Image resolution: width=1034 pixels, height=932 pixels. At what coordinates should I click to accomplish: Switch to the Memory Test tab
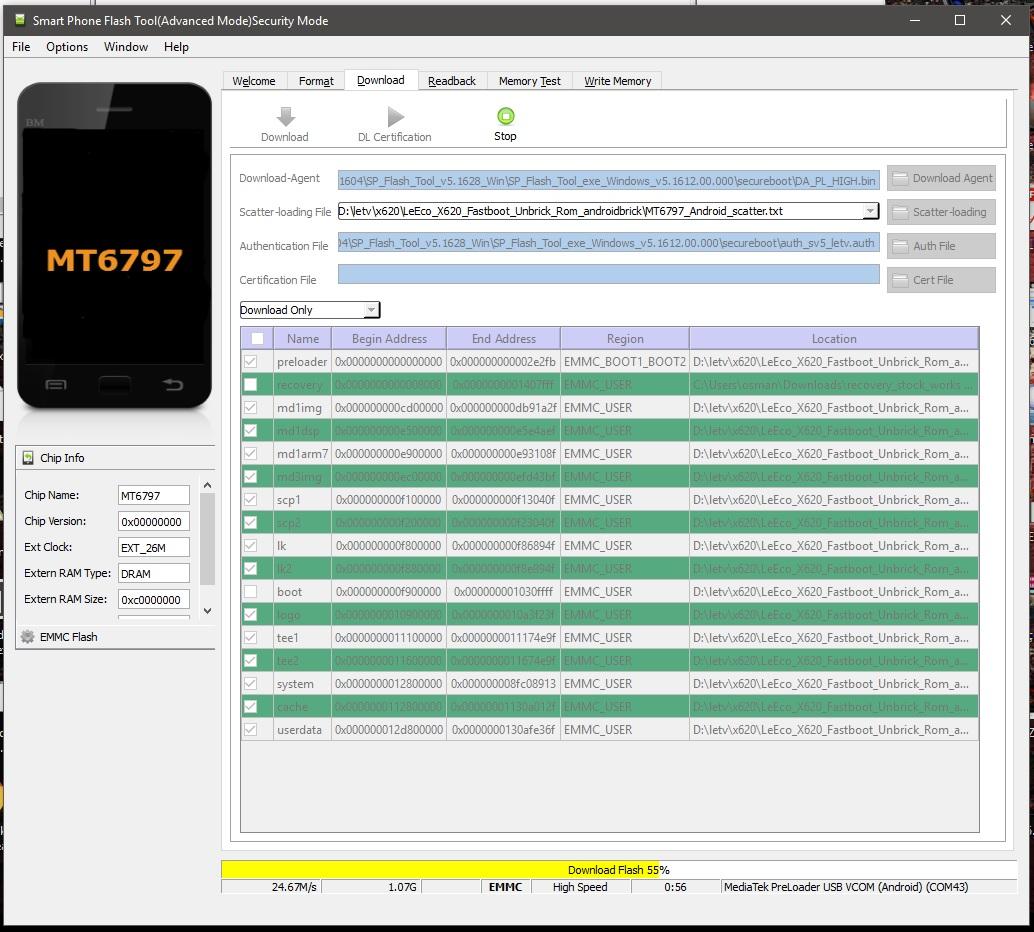click(x=529, y=81)
